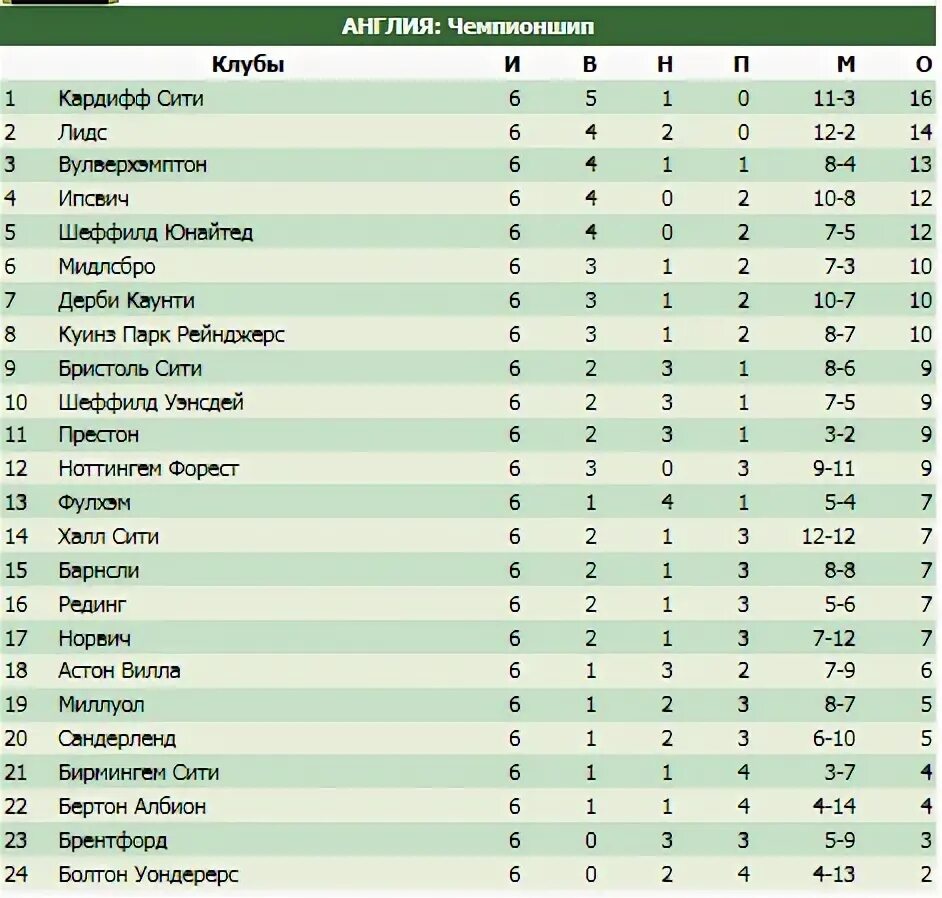Image resolution: width=942 pixels, height=898 pixels.
Task: Select the Бертон Албион team entry
Action: point(132,806)
